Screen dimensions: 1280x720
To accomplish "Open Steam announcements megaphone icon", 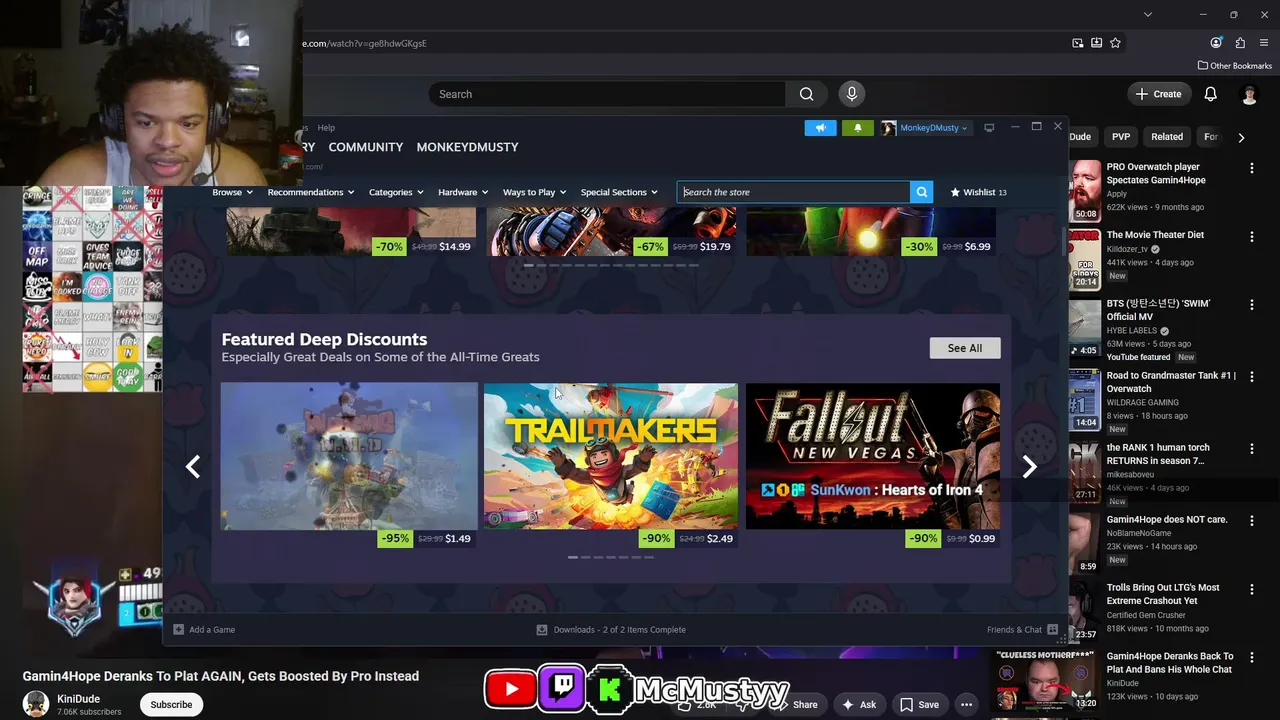I will (x=820, y=128).
